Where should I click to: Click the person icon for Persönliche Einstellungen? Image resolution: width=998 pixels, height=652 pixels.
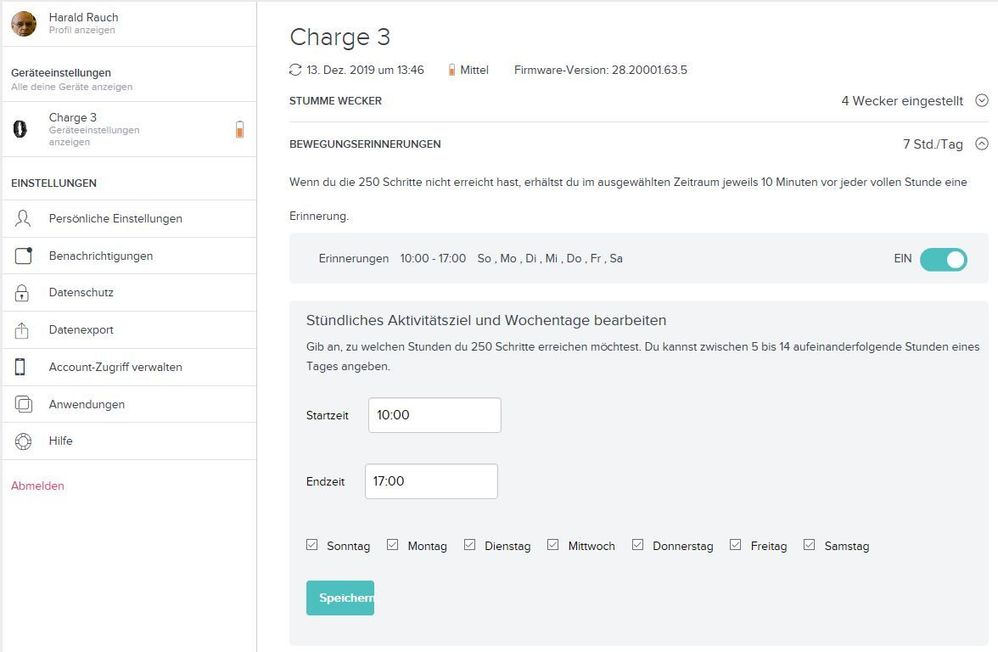[x=23, y=218]
